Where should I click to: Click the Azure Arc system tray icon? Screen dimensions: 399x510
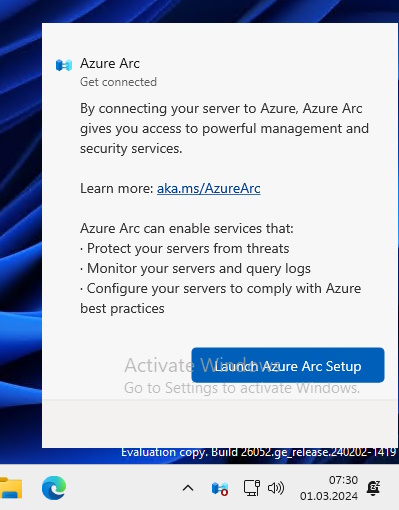(220, 489)
